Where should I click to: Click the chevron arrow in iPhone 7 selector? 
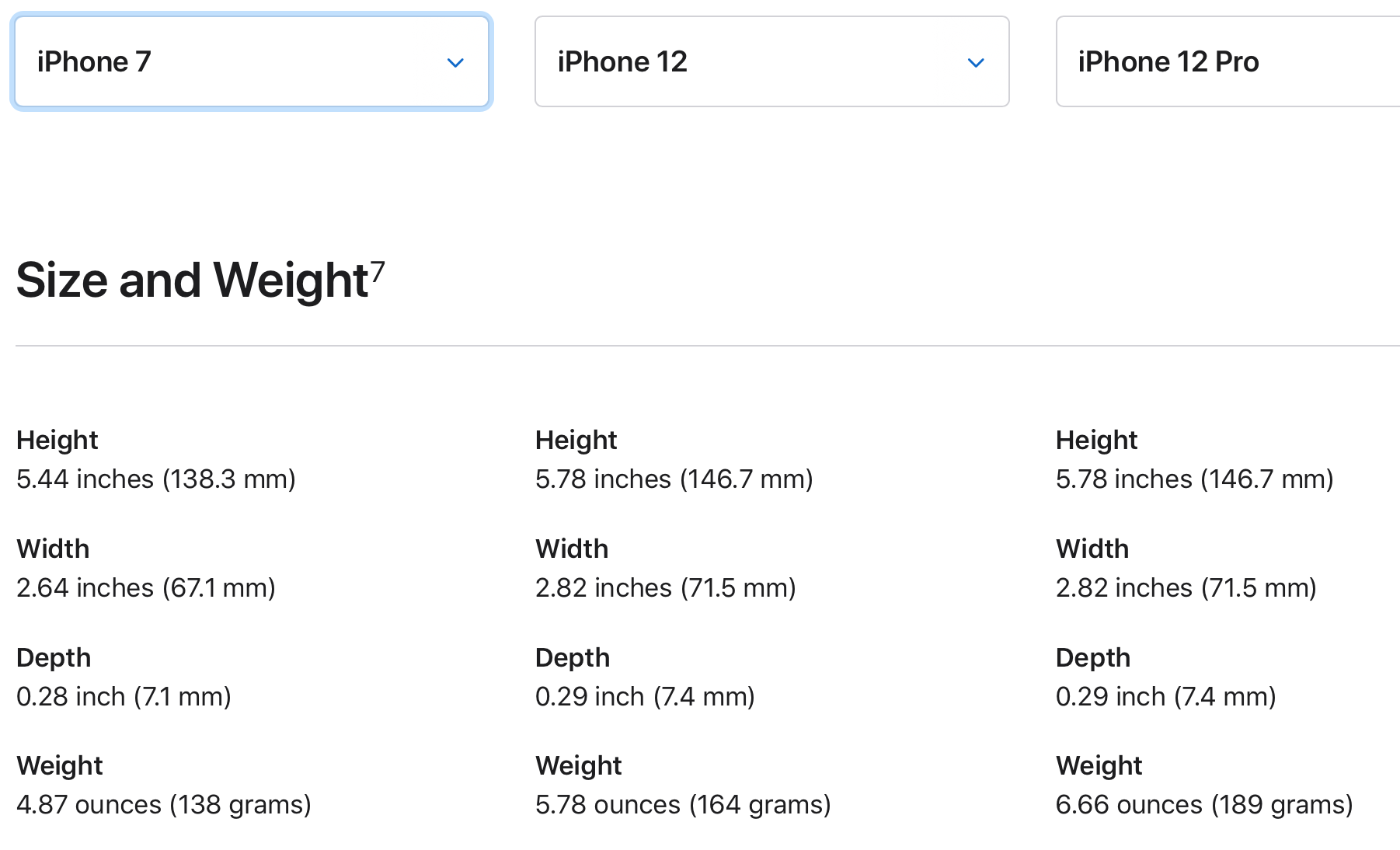(455, 62)
